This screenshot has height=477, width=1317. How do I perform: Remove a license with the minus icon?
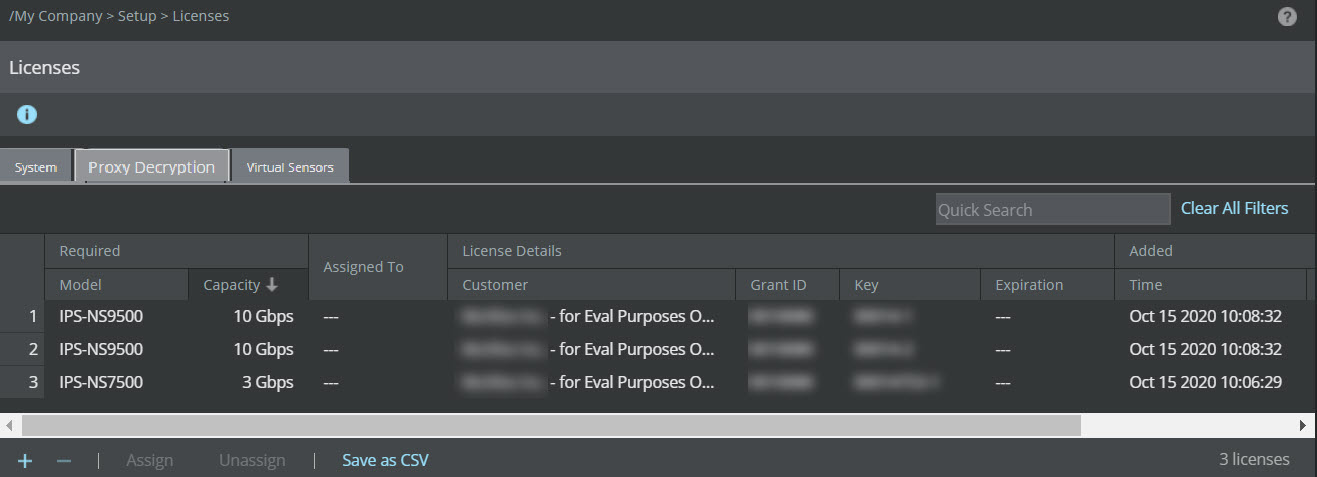tap(64, 461)
